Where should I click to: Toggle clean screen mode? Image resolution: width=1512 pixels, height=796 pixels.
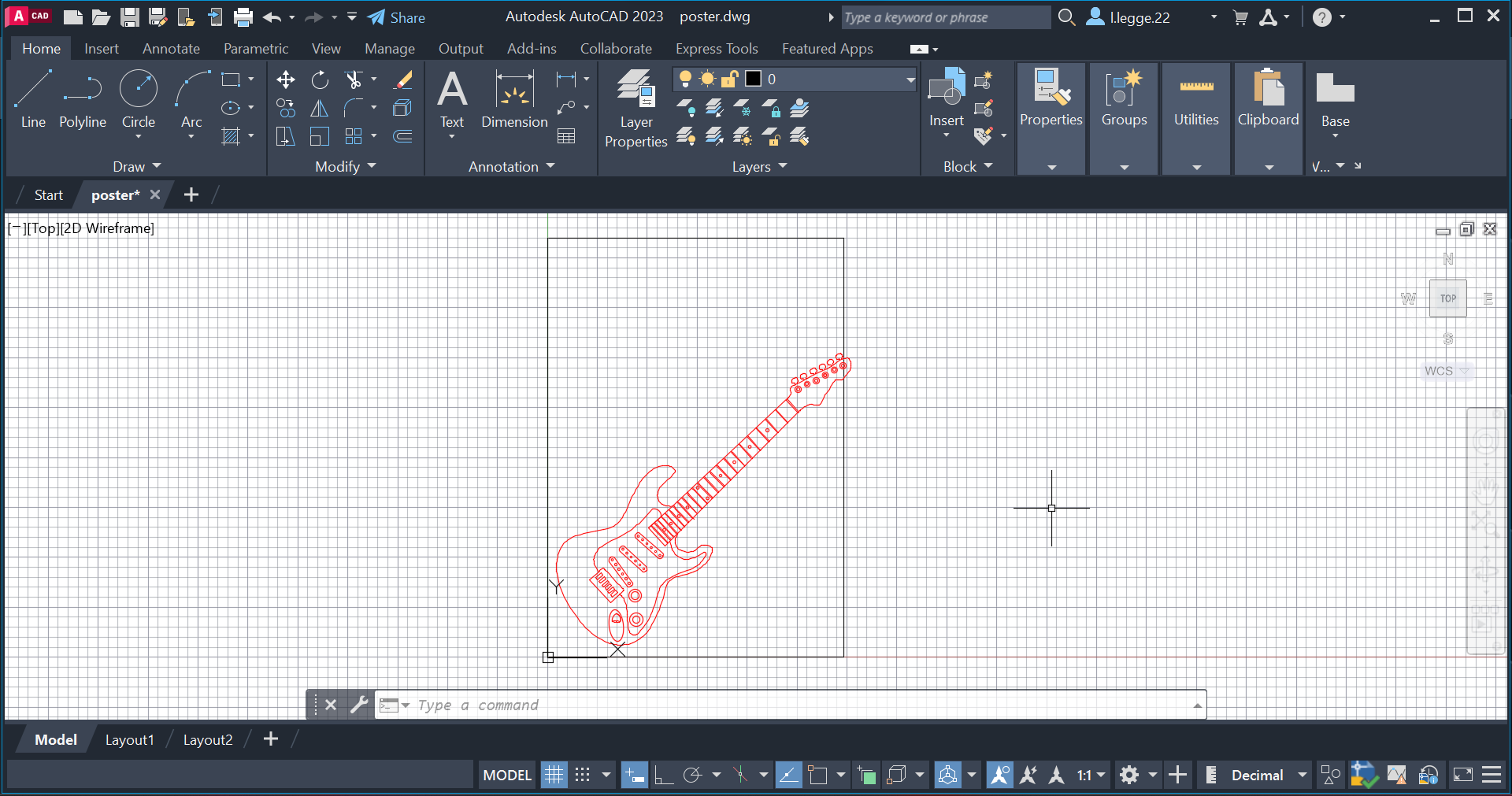(1463, 776)
